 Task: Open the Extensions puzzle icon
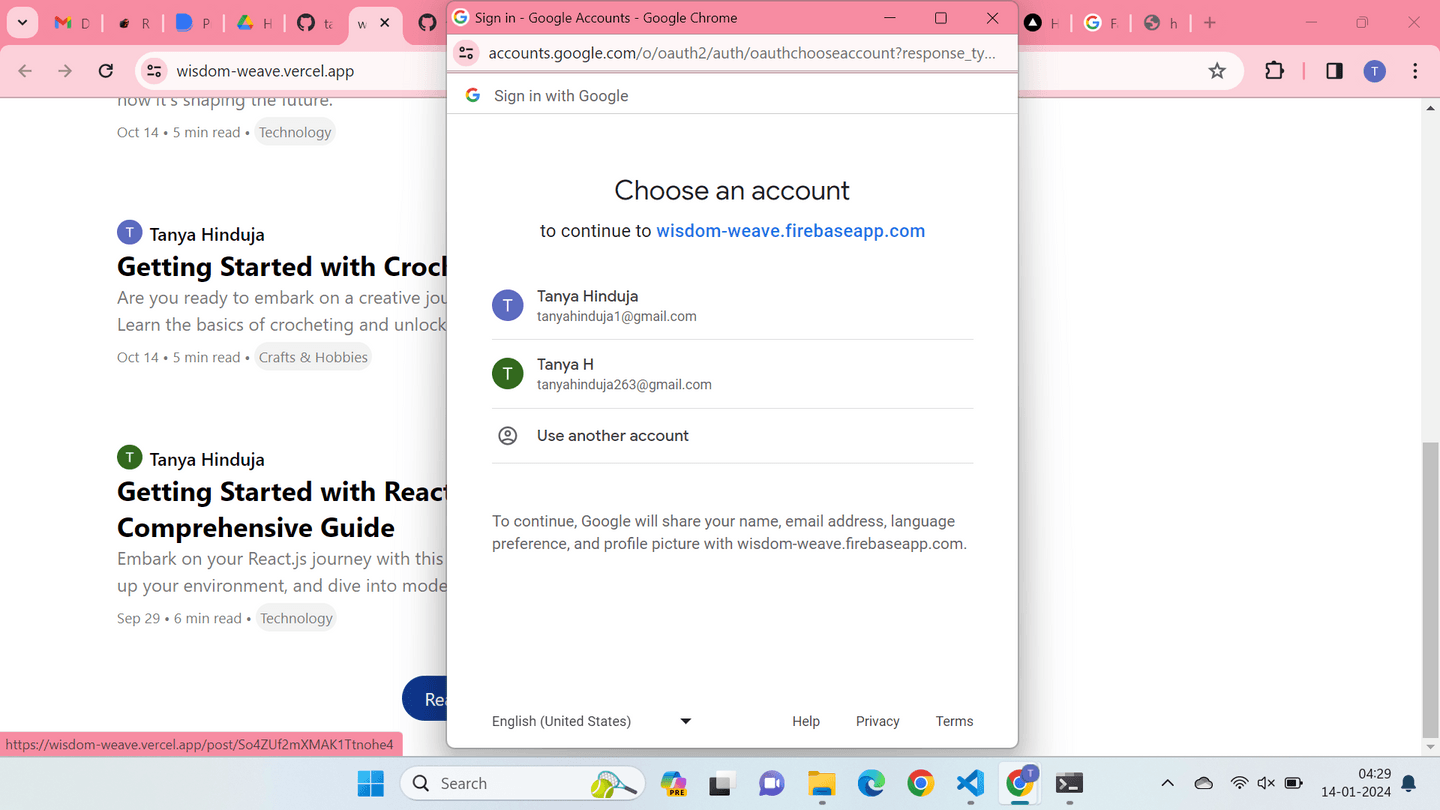[1274, 71]
